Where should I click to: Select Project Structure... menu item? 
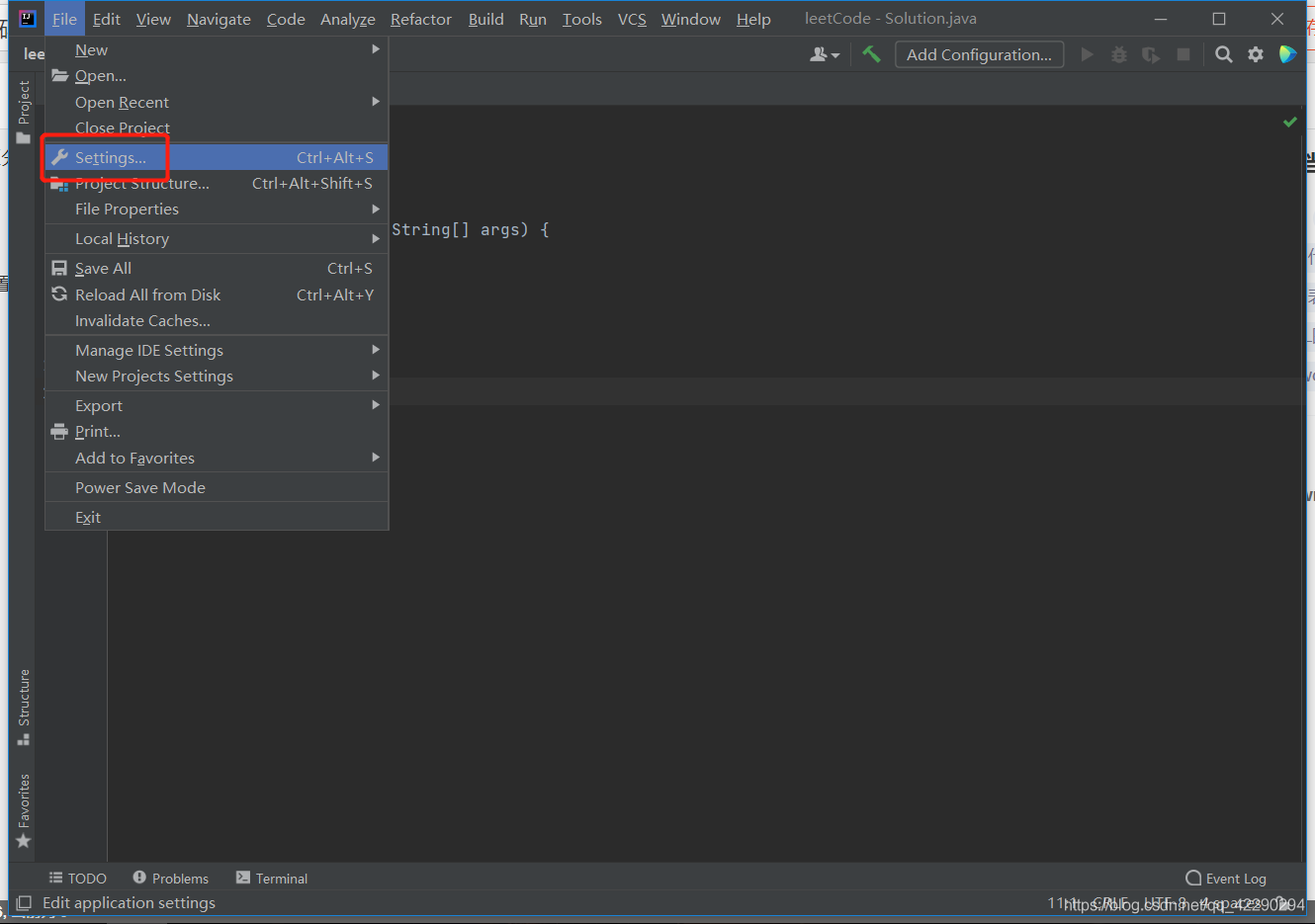pyautogui.click(x=217, y=183)
